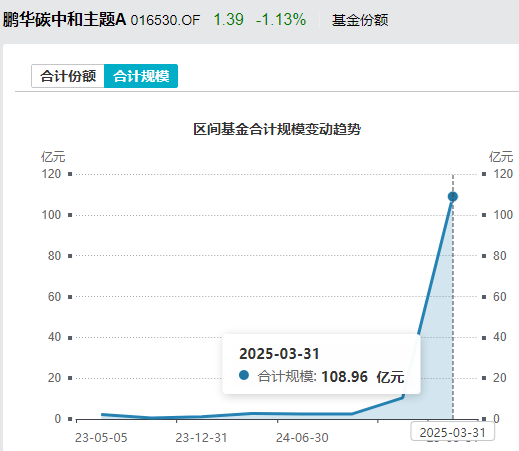This screenshot has width=519, height=451.
Task: Click the fund code 016530.OF
Action: pos(165,20)
